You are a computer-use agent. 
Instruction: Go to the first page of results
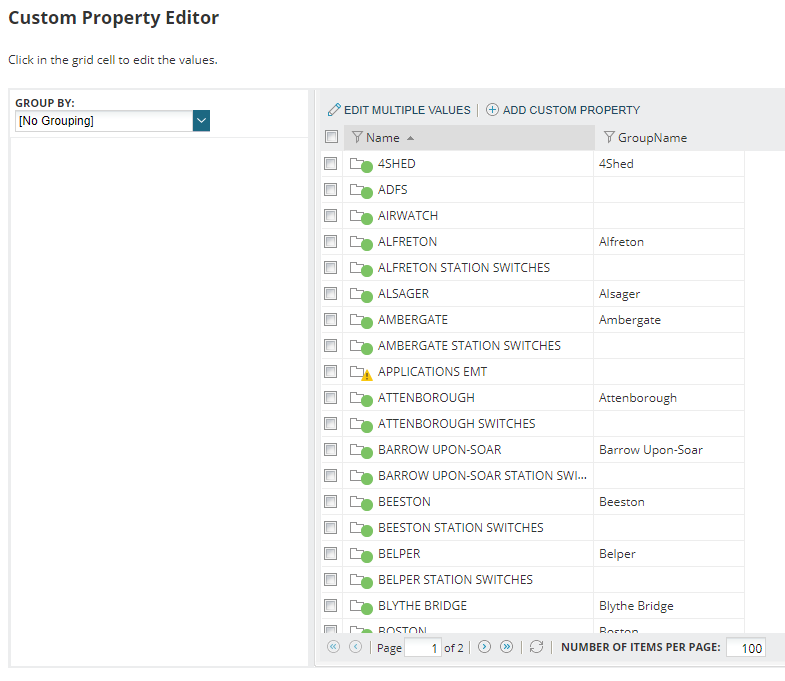point(333,646)
